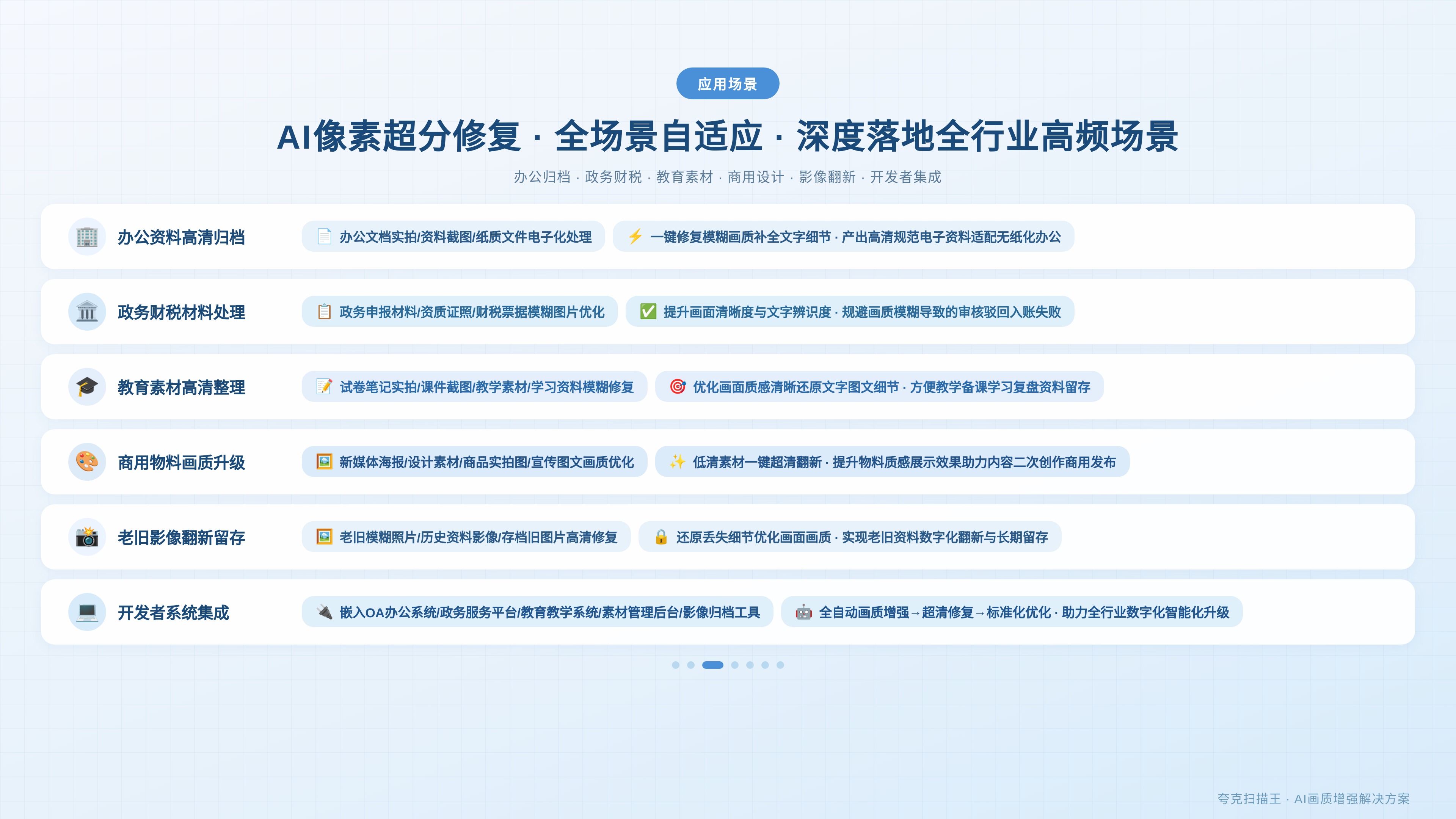Click the target icon in 优化画面质感 tag
The width and height of the screenshot is (1456, 819).
678,387
